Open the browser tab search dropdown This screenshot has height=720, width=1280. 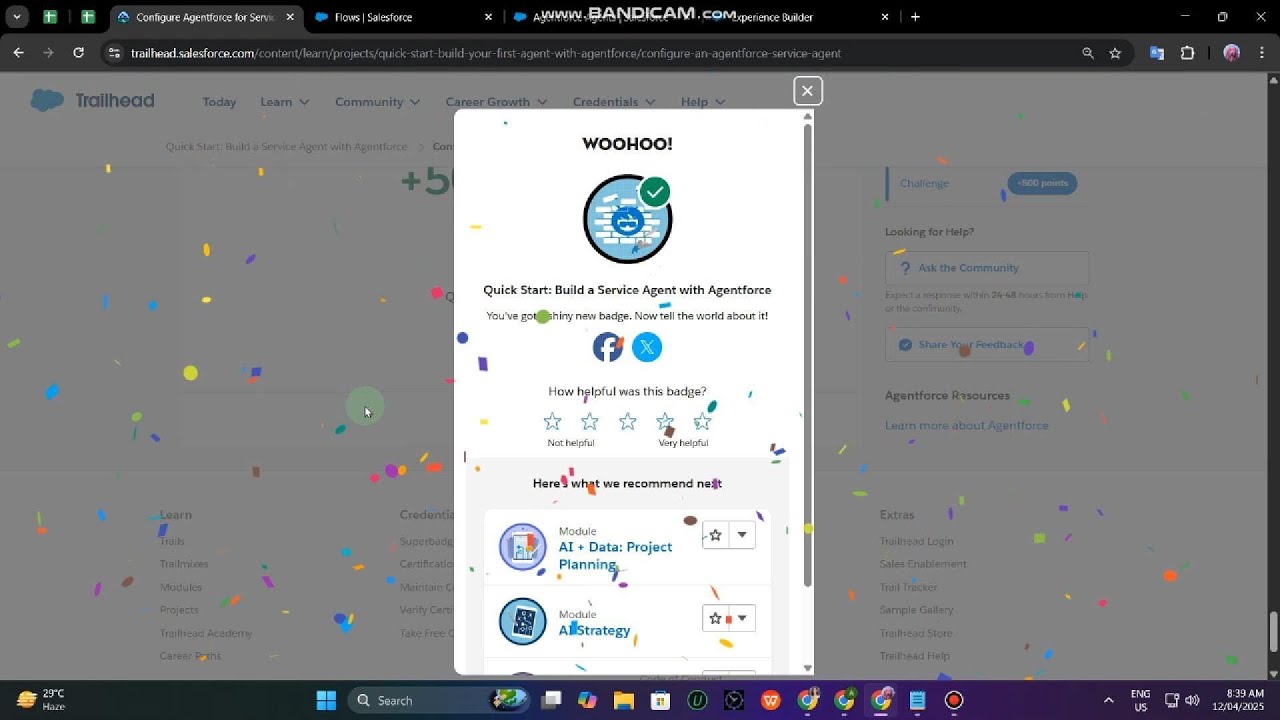click(x=17, y=17)
